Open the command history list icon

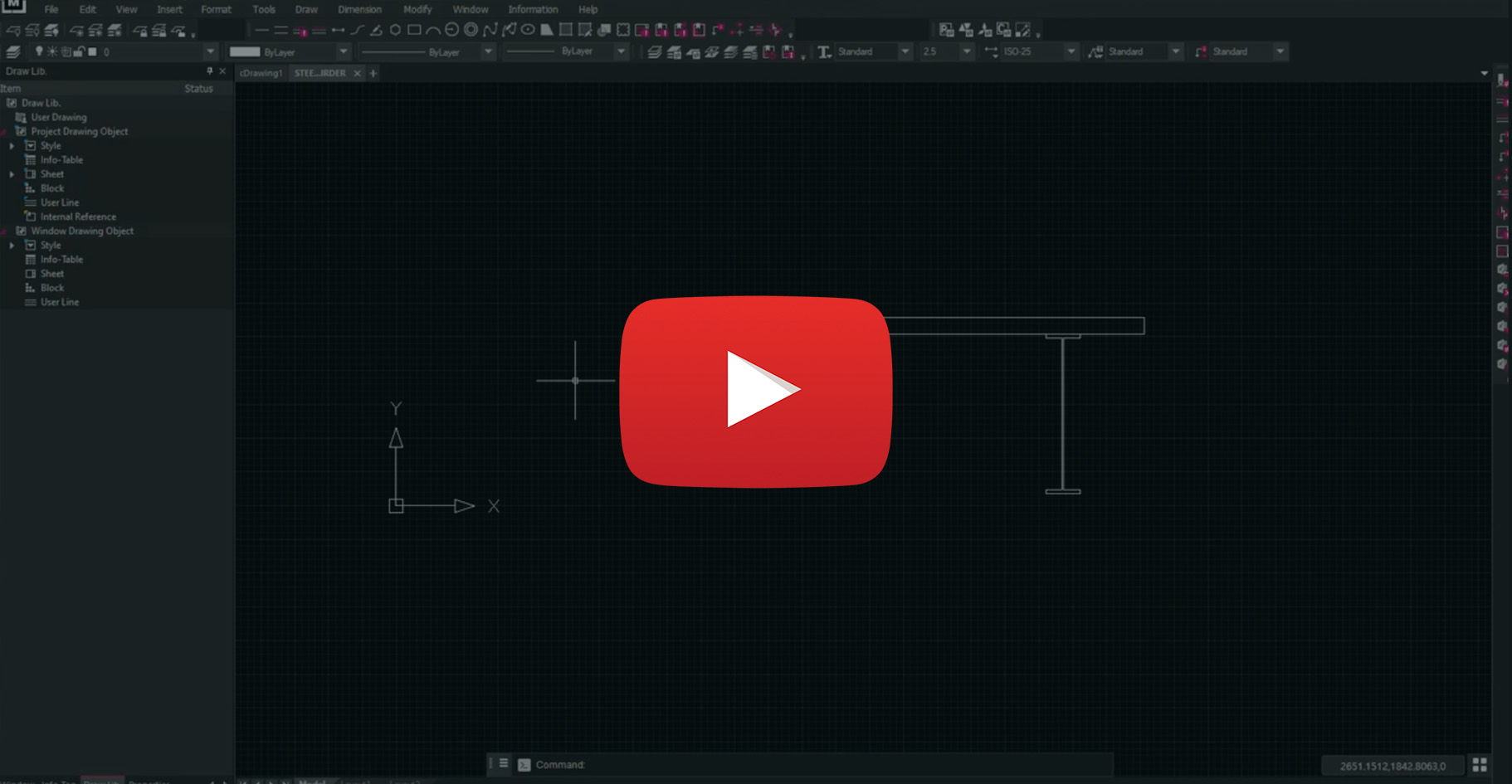(504, 763)
